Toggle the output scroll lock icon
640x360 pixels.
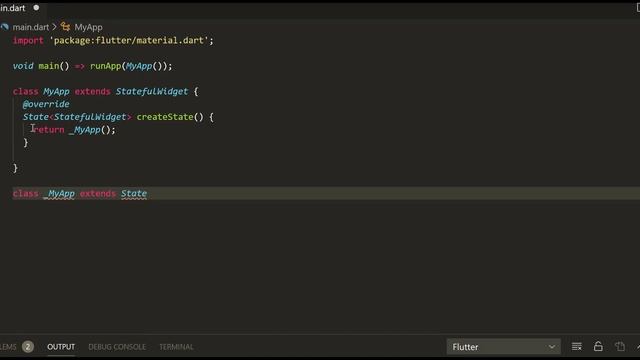(x=598, y=347)
